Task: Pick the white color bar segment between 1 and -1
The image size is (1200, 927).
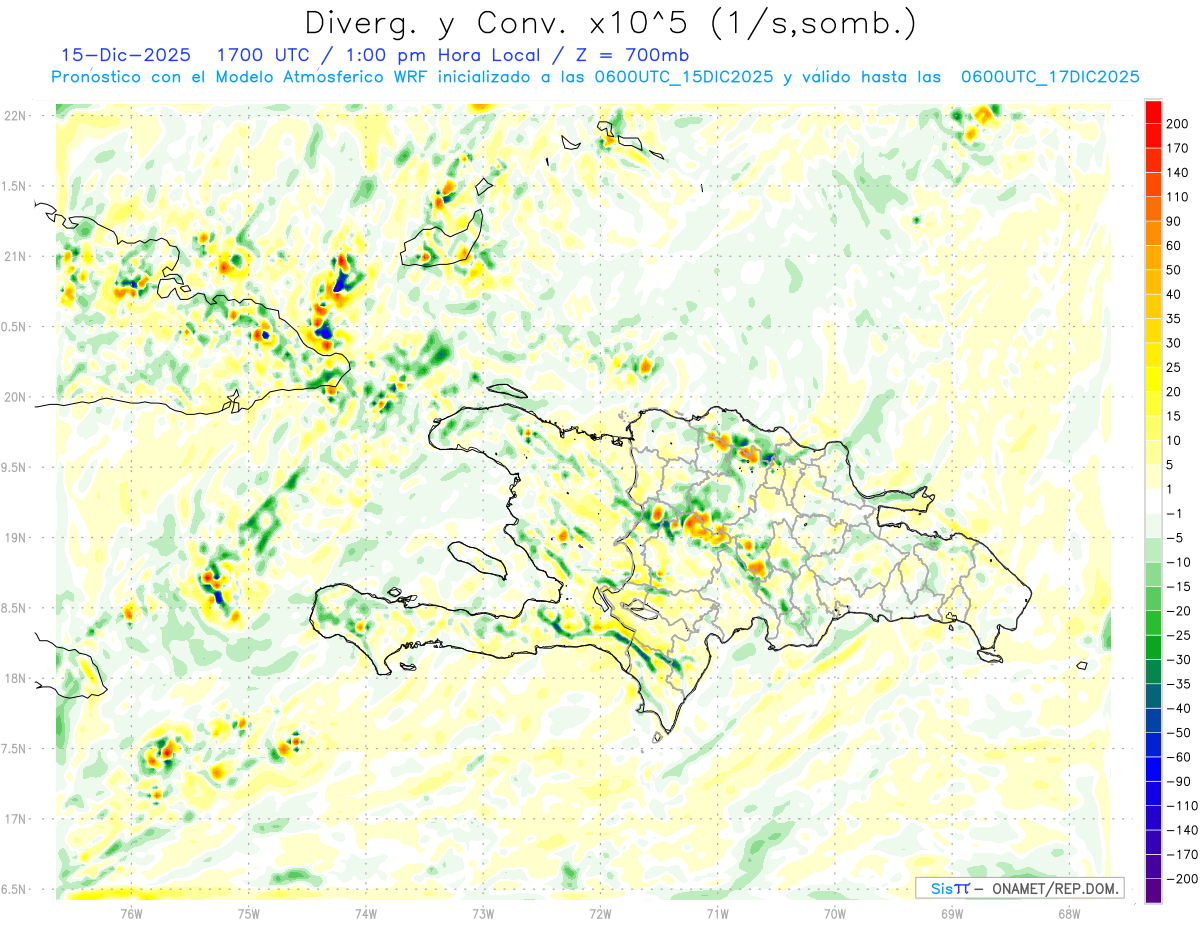Action: click(x=1154, y=501)
